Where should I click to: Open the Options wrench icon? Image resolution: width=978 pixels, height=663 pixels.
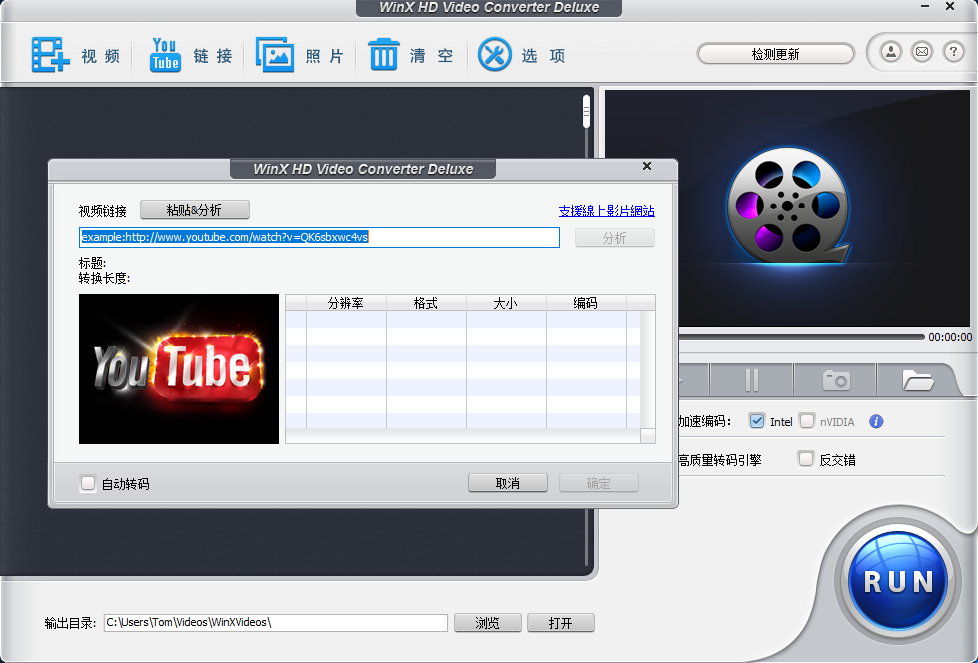pyautogui.click(x=495, y=55)
